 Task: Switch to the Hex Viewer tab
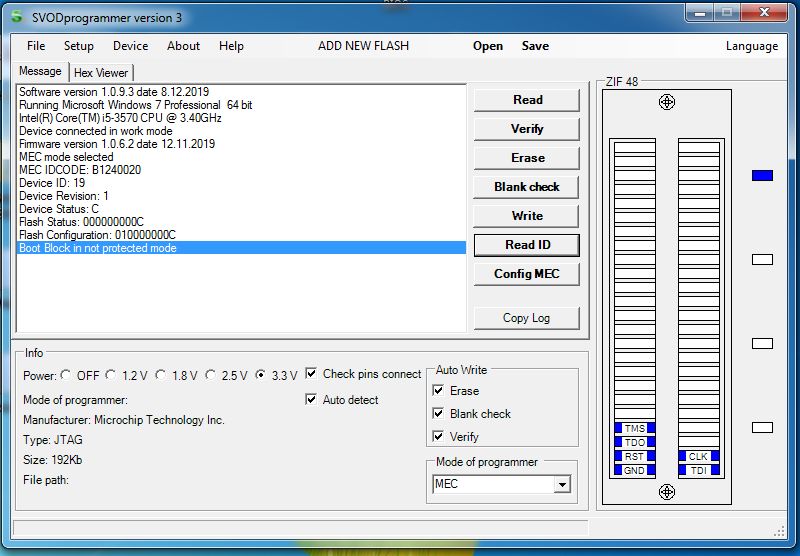[101, 73]
